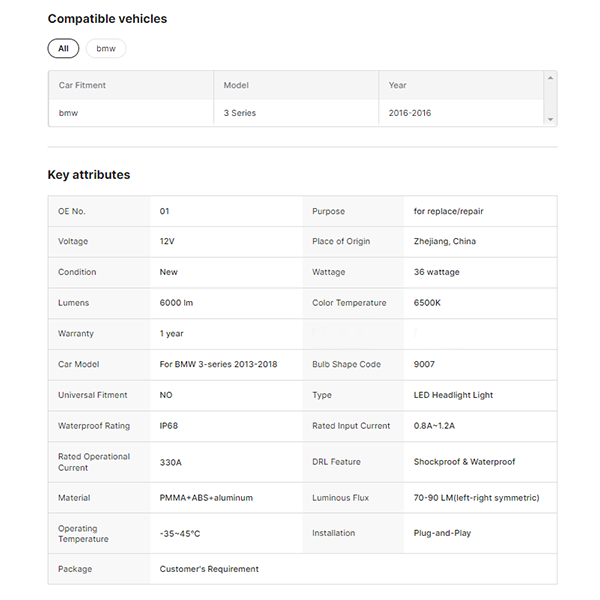Click the 'Key attributes' heading
600x600 pixels.
click(x=89, y=175)
